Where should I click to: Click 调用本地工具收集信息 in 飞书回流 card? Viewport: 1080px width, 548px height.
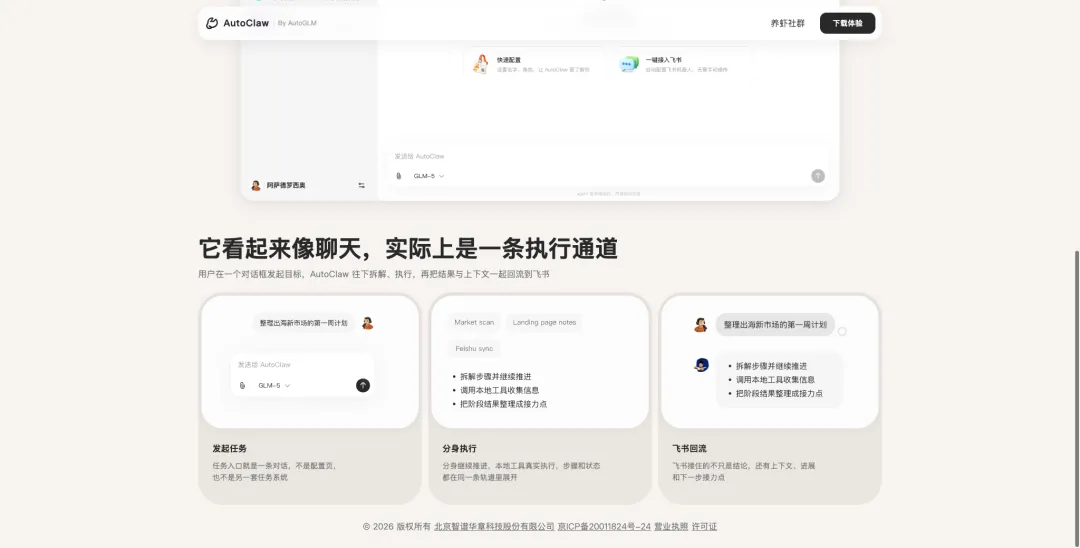pyautogui.click(x=775, y=379)
